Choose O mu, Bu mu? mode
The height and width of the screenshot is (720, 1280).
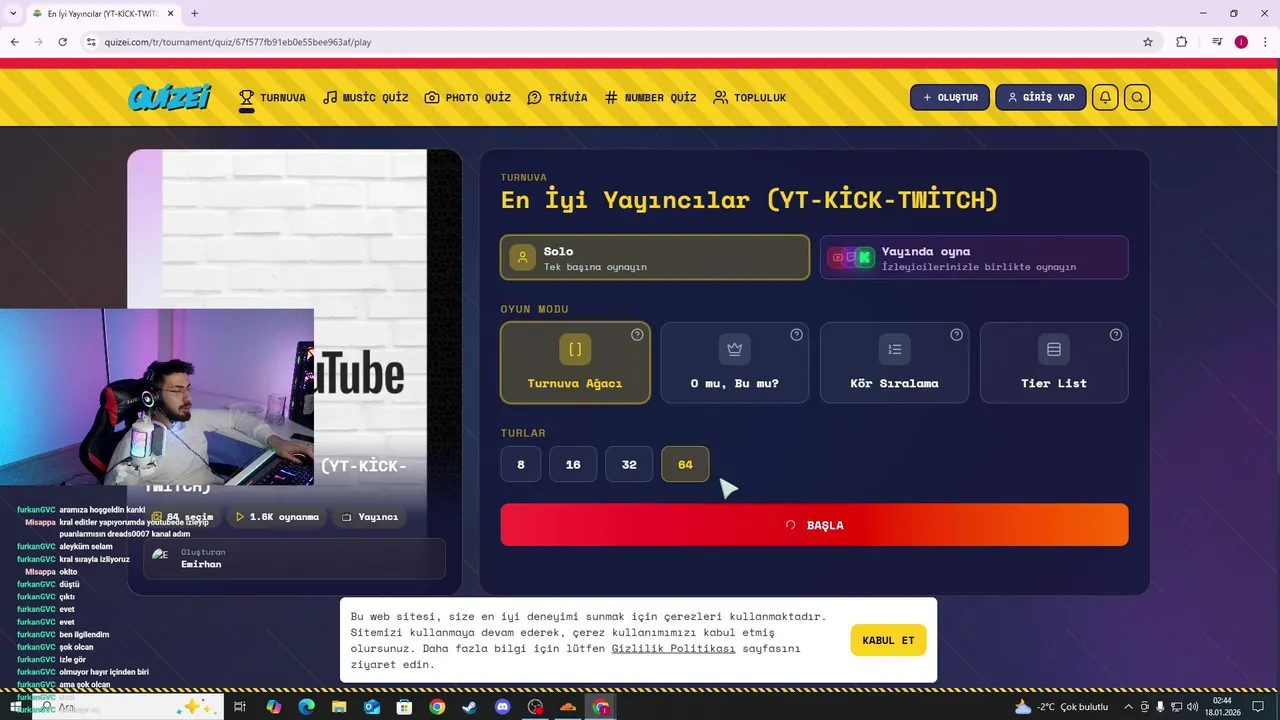735,362
